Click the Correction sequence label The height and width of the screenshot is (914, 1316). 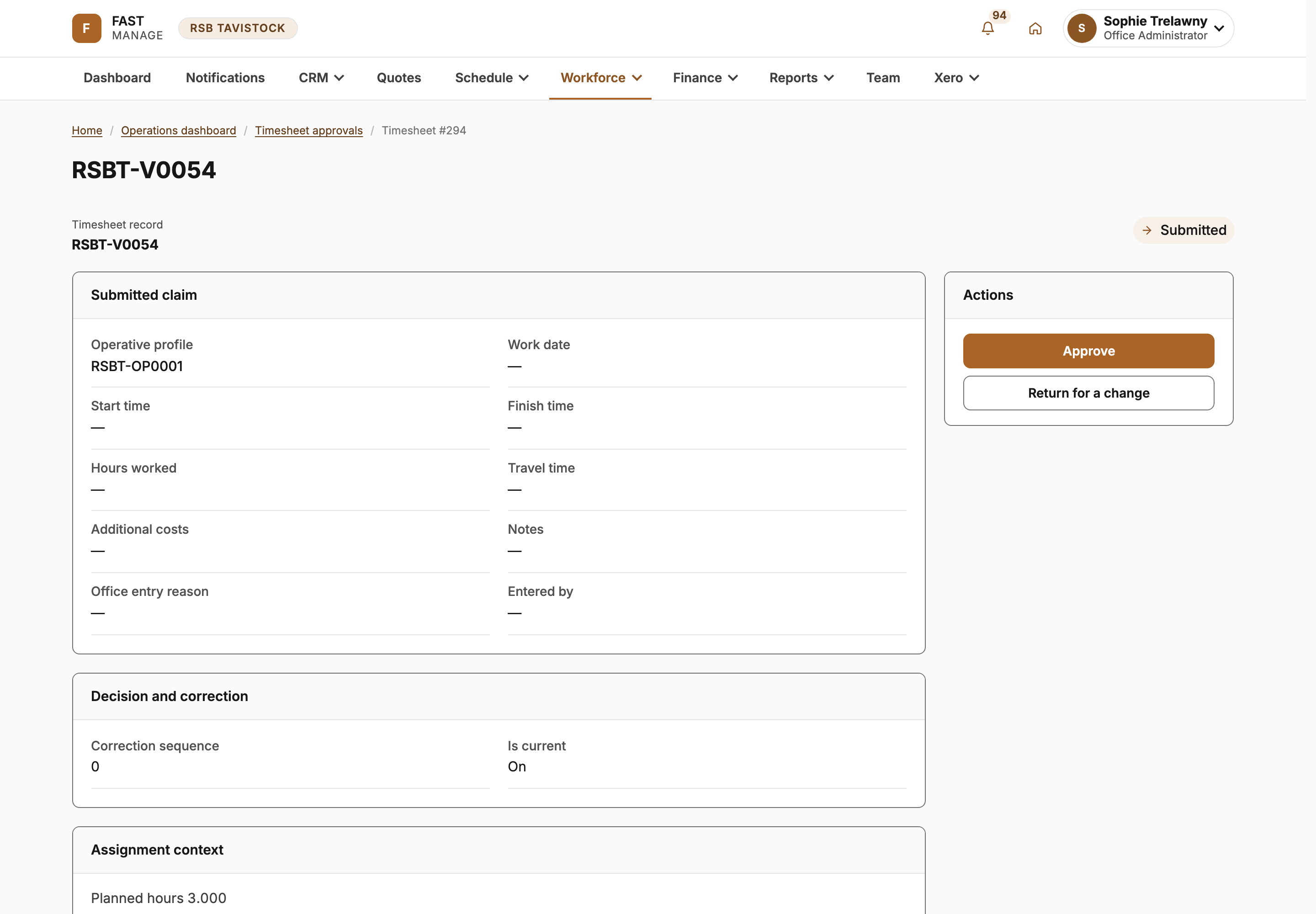(154, 746)
